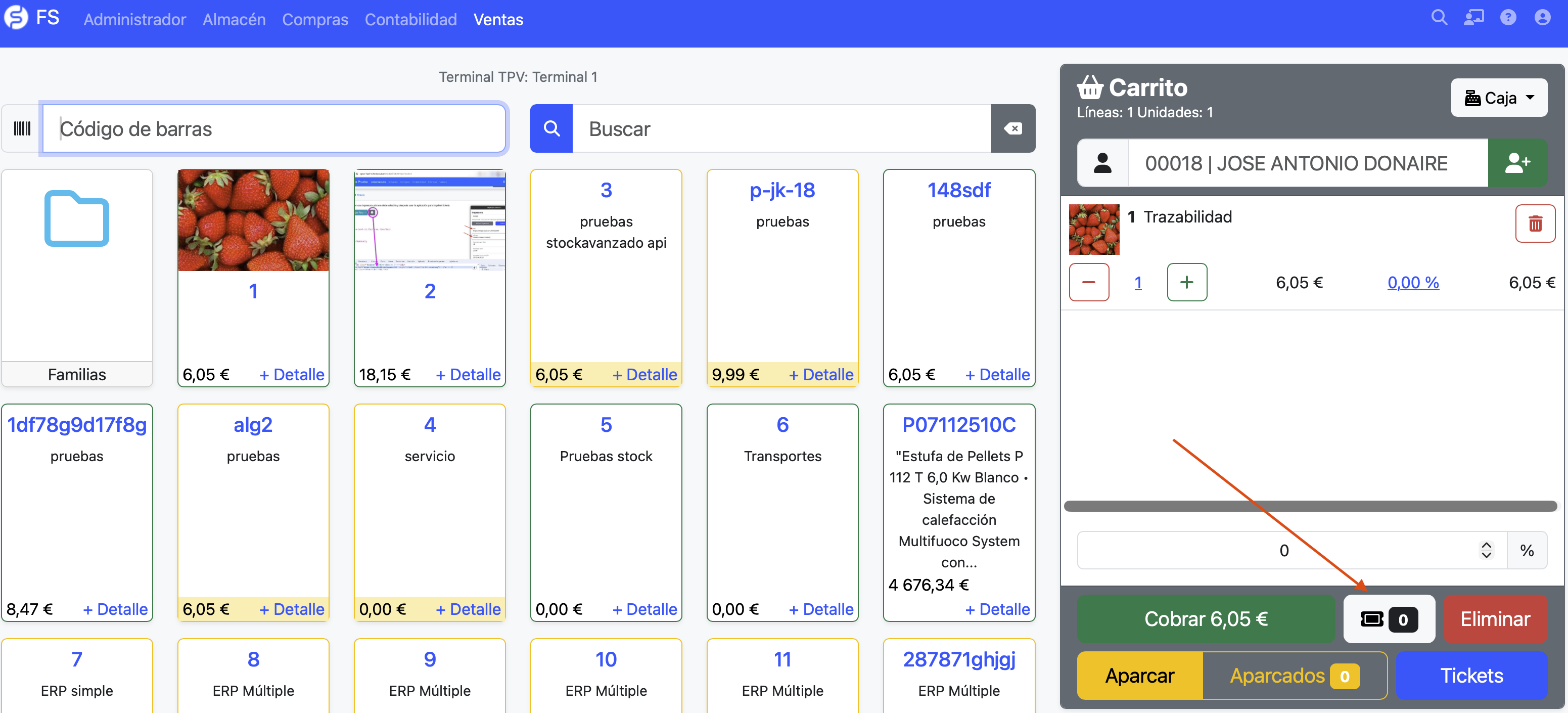Increase Trazabilidad quantity with the plus button
1568x713 pixels.
click(x=1187, y=282)
